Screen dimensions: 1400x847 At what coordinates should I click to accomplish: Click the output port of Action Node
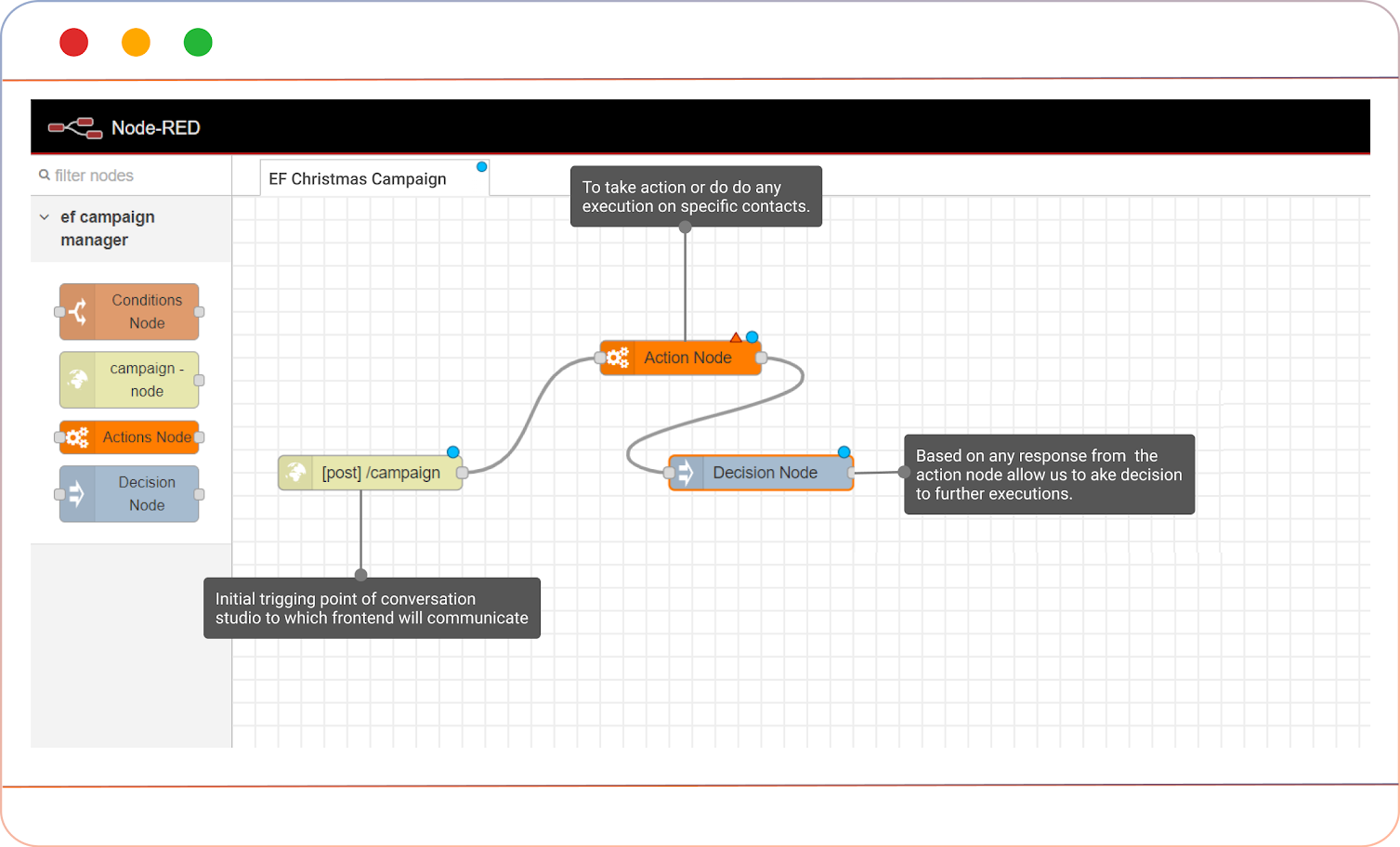(761, 358)
